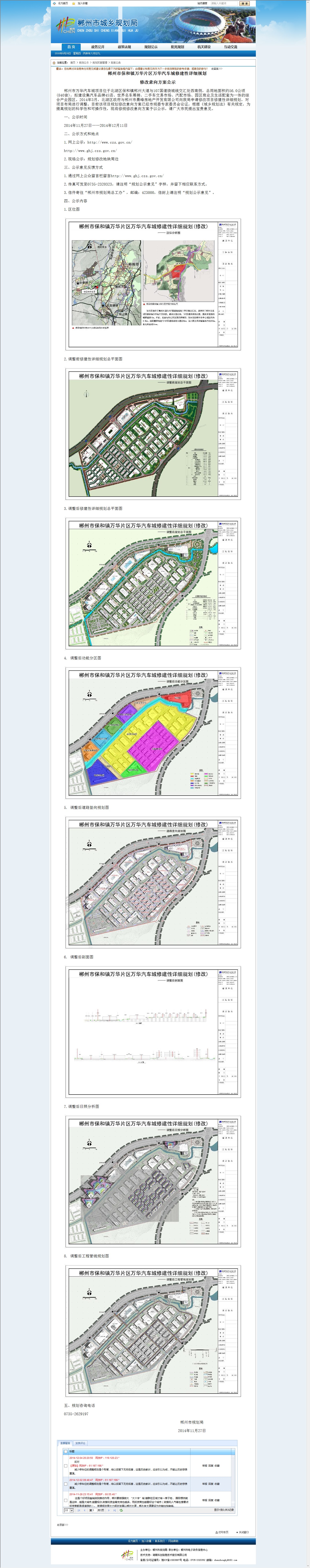Open the 机关建设 navigation menu
310x1568 pixels.
(204, 47)
